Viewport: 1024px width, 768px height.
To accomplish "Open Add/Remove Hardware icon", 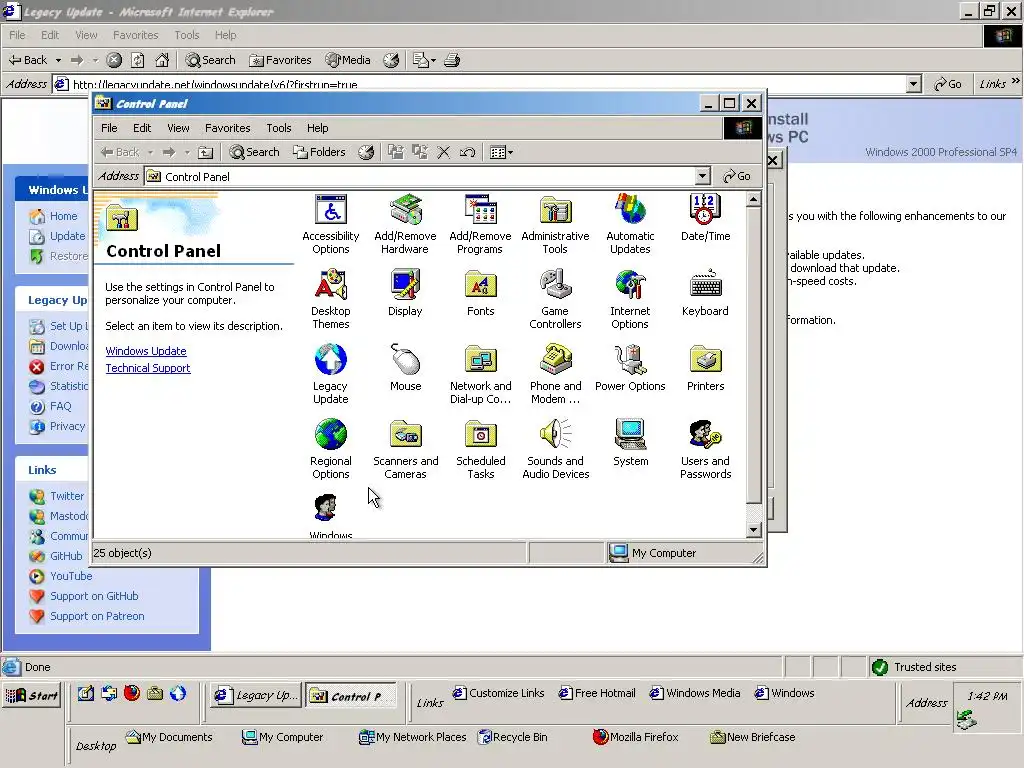I will click(405, 224).
